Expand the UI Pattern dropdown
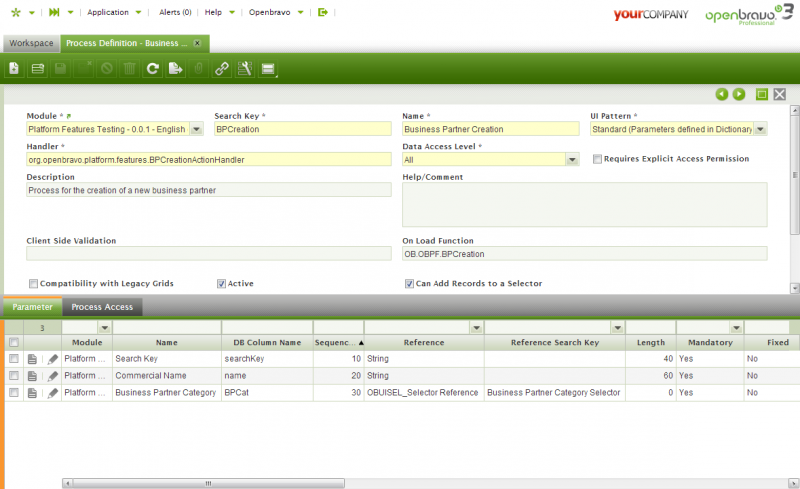The image size is (800, 489). [x=761, y=129]
